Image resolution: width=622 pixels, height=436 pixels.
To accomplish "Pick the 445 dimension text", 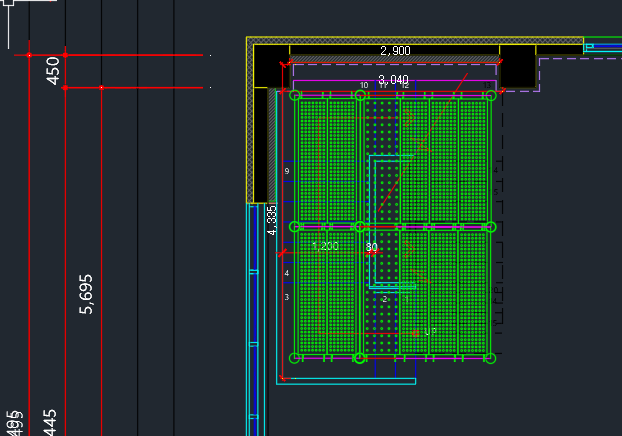I will (x=50, y=423).
